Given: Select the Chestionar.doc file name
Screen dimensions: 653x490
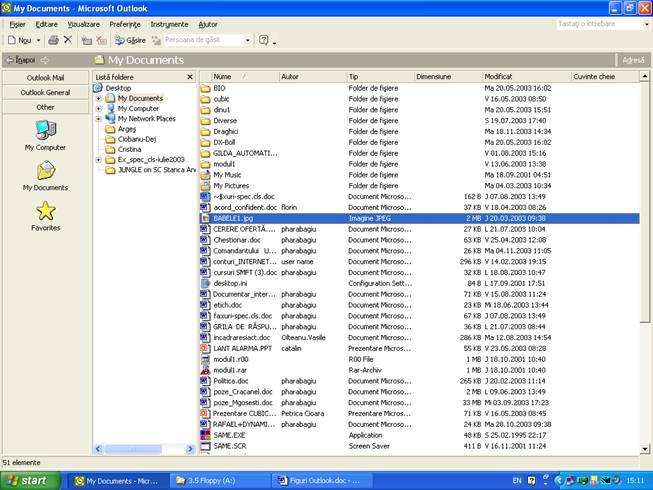Looking at the screenshot, I should (x=237, y=240).
